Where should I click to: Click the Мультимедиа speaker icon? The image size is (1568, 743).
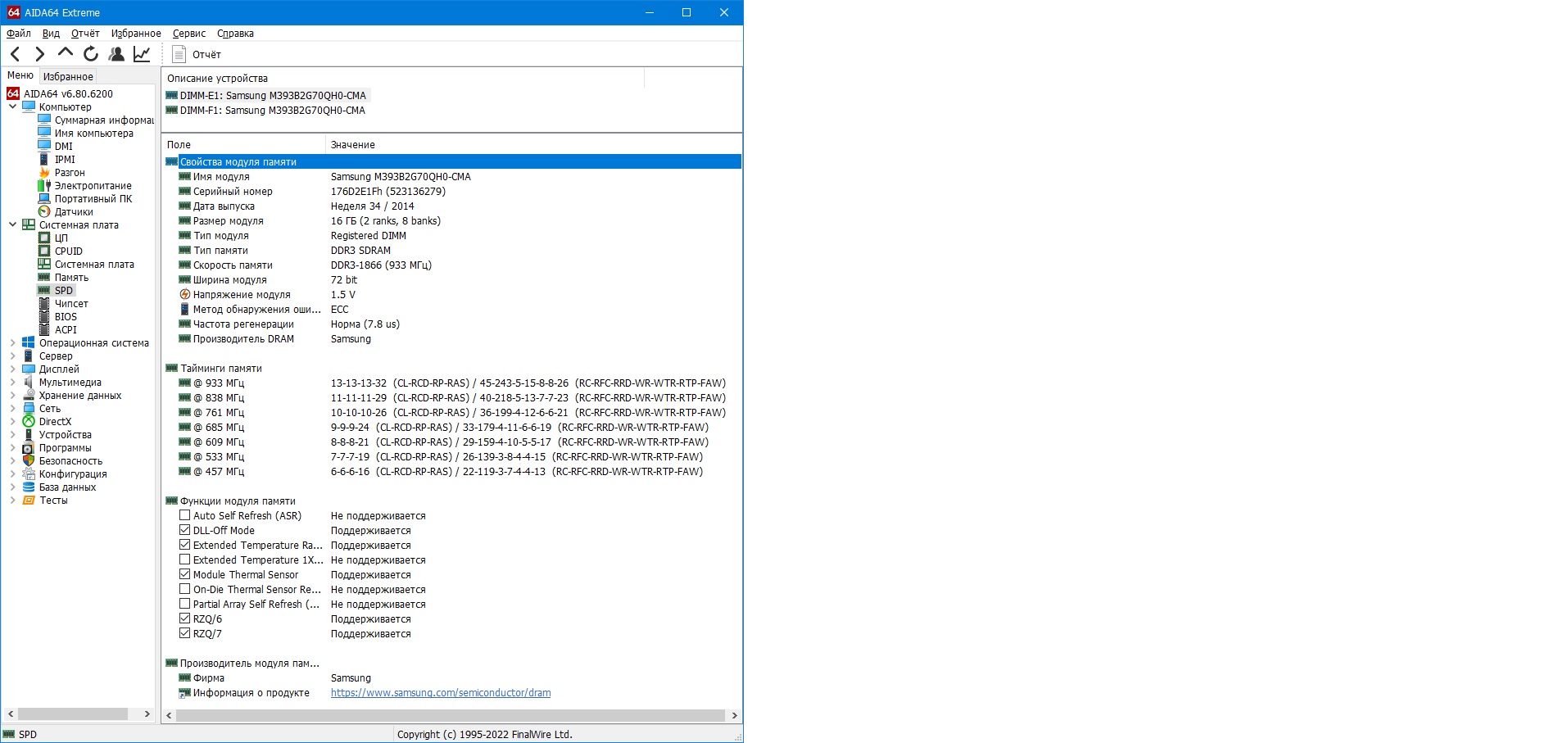click(x=29, y=382)
